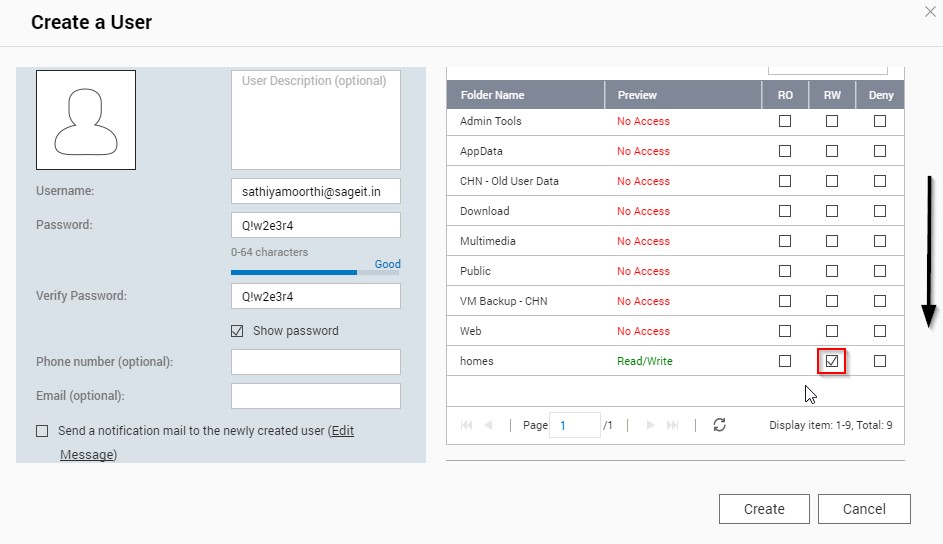Click the Preview column header
The width and height of the screenshot is (943, 544).
click(637, 95)
